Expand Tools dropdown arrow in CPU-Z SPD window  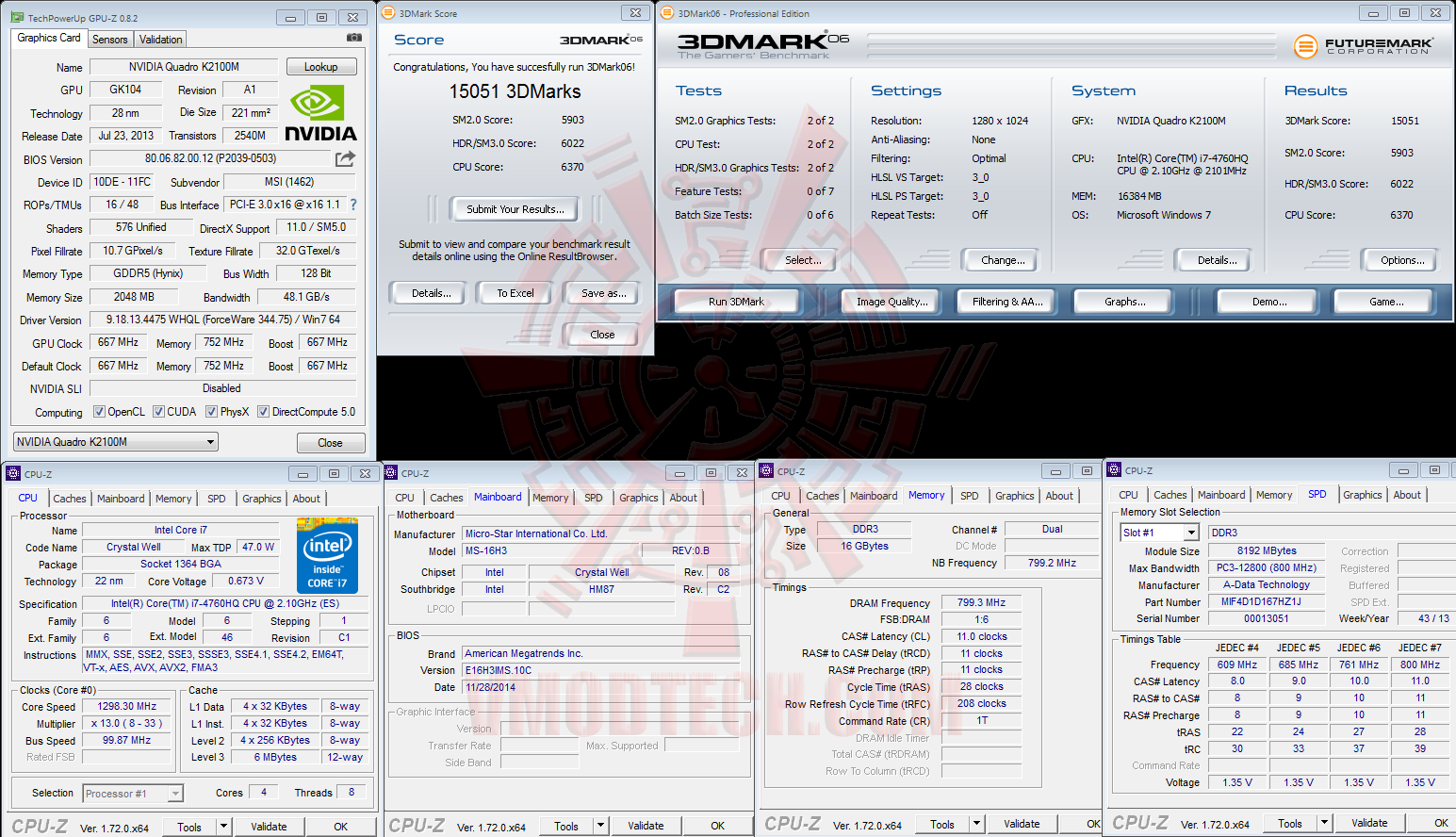[1325, 823]
